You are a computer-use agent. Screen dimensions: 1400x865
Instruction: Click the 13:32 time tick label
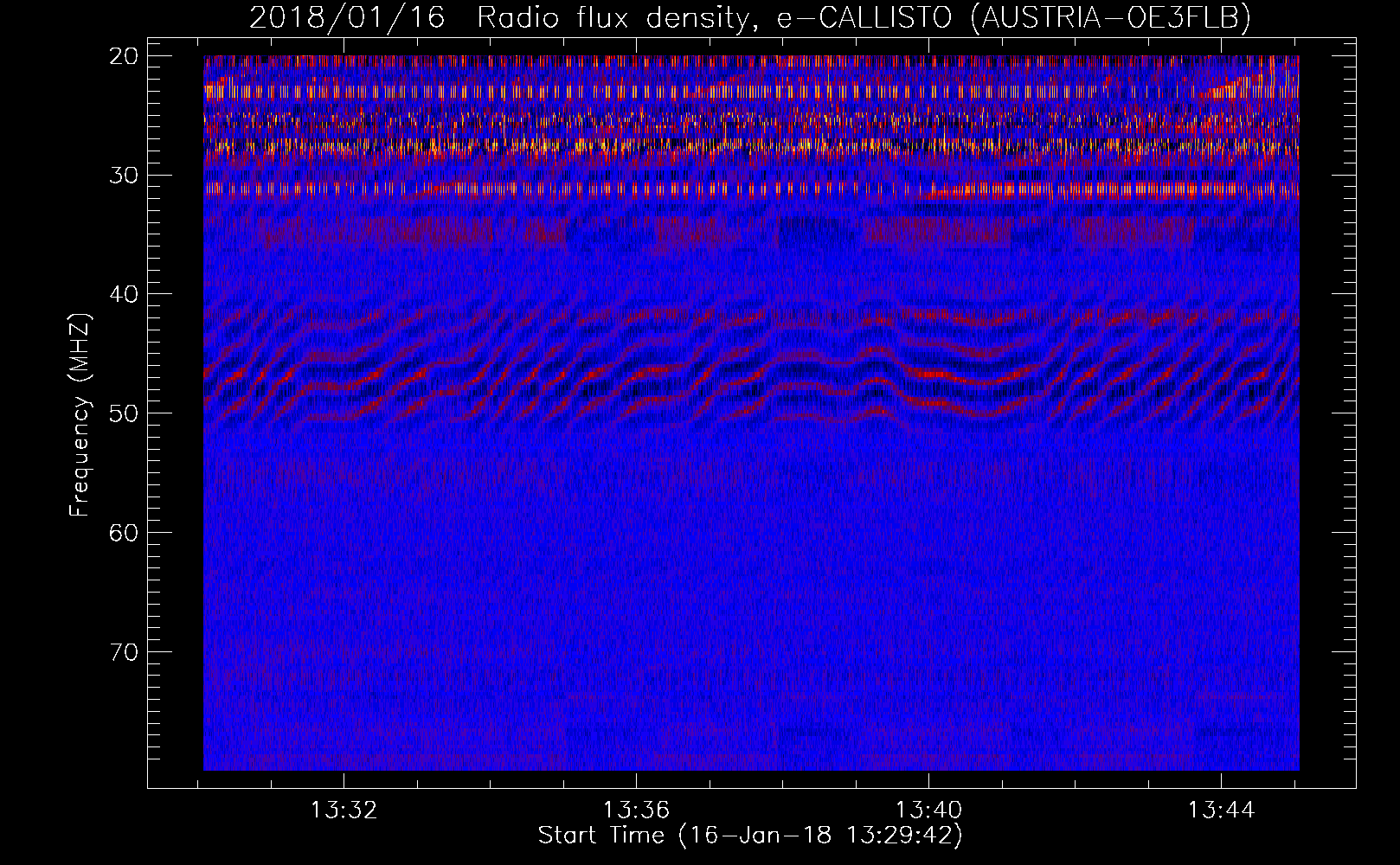[344, 811]
